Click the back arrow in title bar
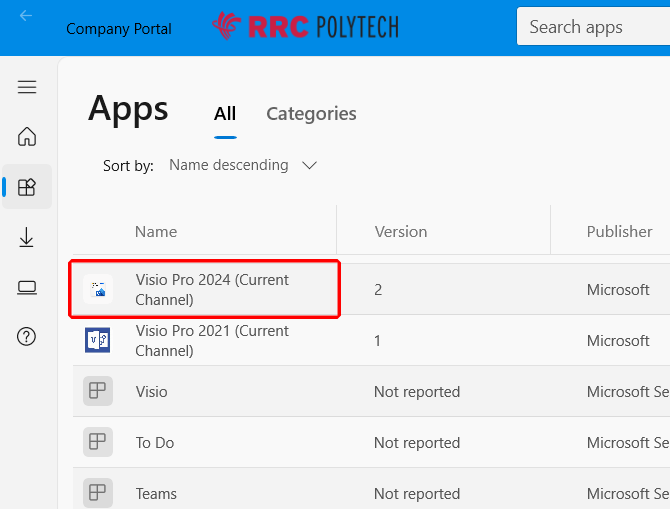 click(26, 16)
